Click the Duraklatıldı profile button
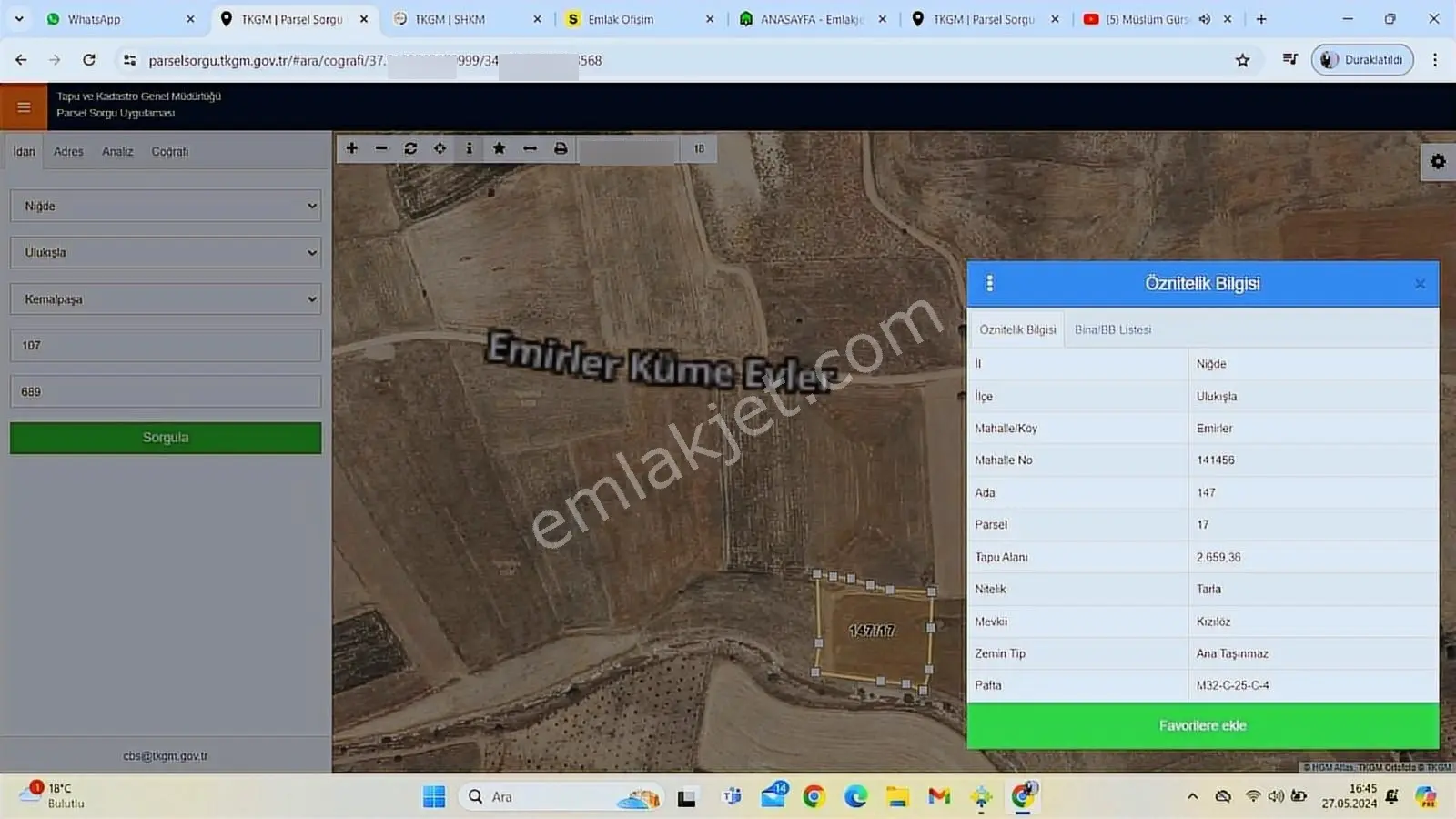Image resolution: width=1456 pixels, height=819 pixels. tap(1362, 60)
